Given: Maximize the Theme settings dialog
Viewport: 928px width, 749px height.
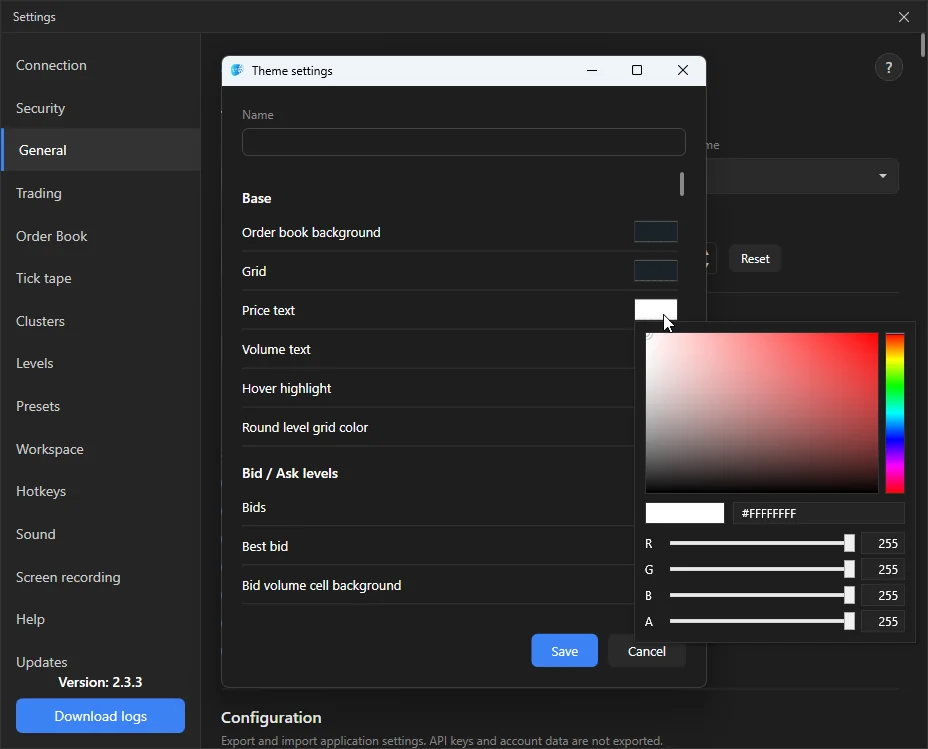Looking at the screenshot, I should (637, 70).
